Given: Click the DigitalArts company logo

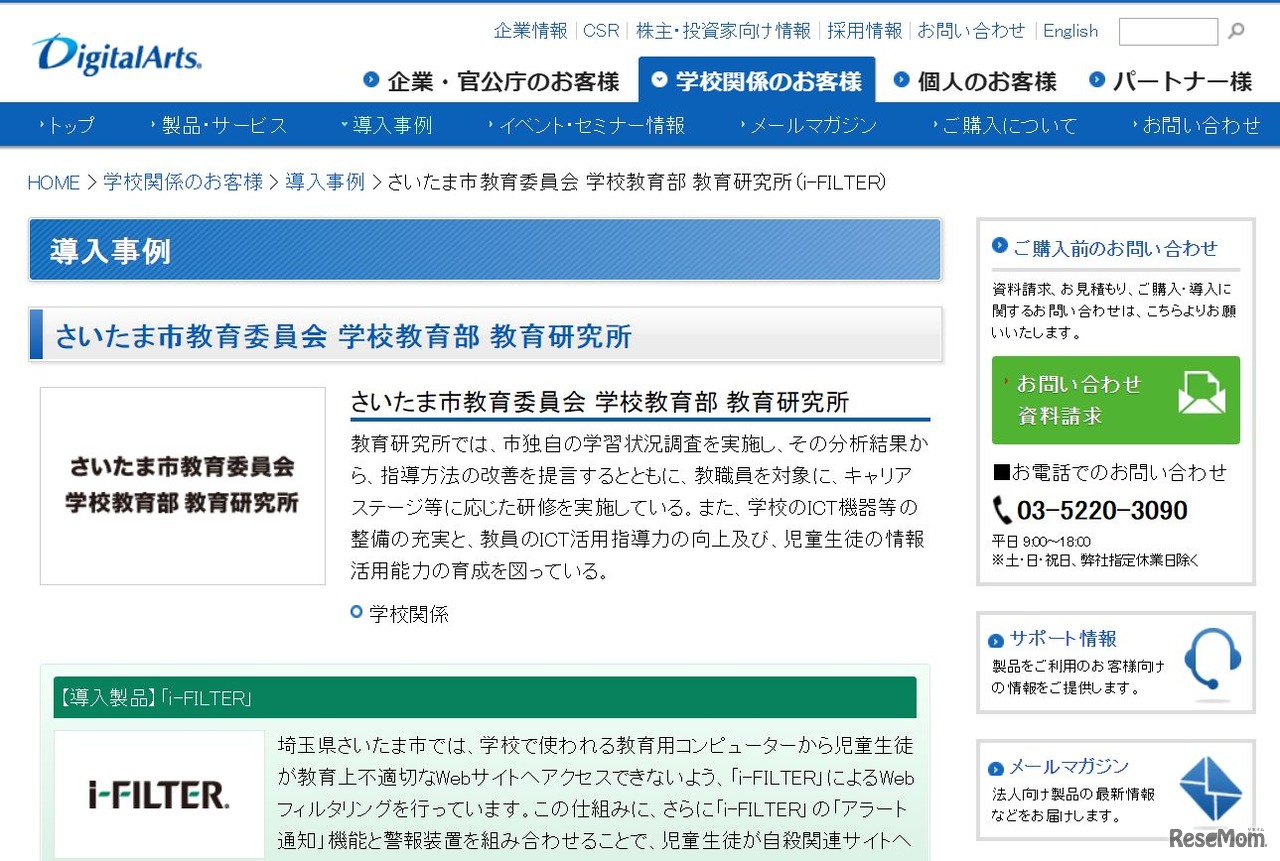Looking at the screenshot, I should [x=115, y=56].
